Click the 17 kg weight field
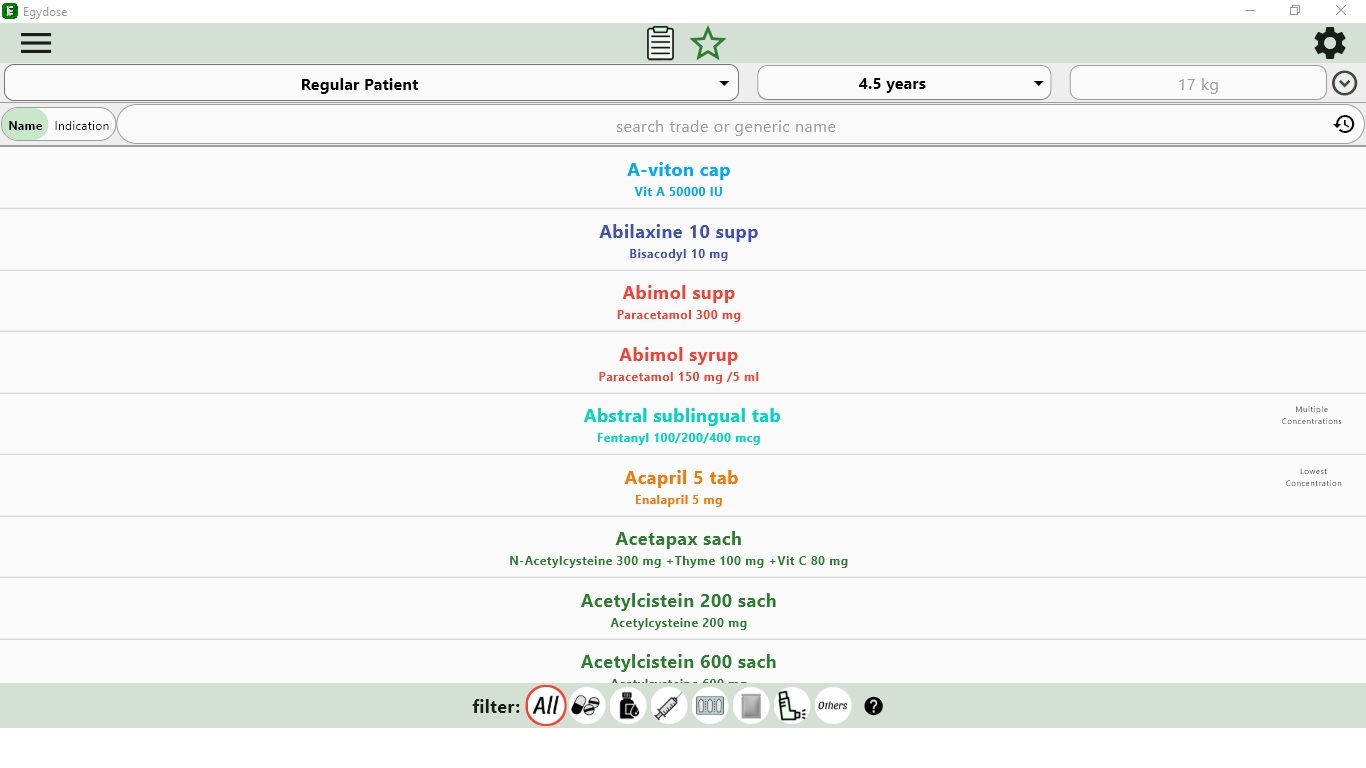Screen dimensions: 1366x768 (x=1198, y=84)
